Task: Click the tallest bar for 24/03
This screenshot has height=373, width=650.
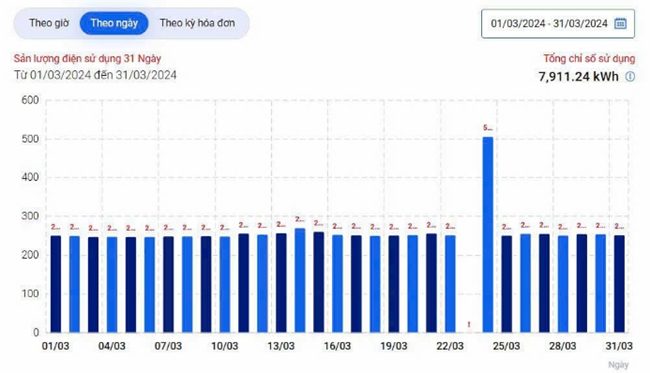Action: pos(488,235)
